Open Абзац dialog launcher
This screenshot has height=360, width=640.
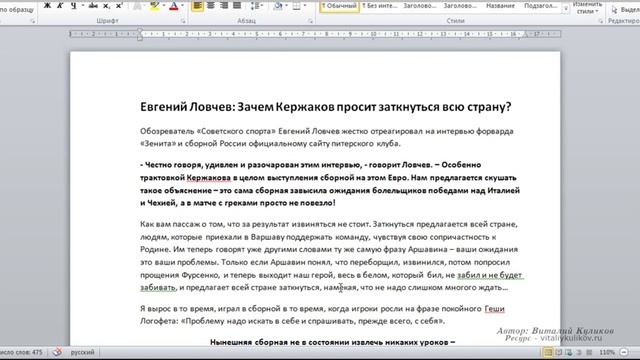tap(311, 21)
